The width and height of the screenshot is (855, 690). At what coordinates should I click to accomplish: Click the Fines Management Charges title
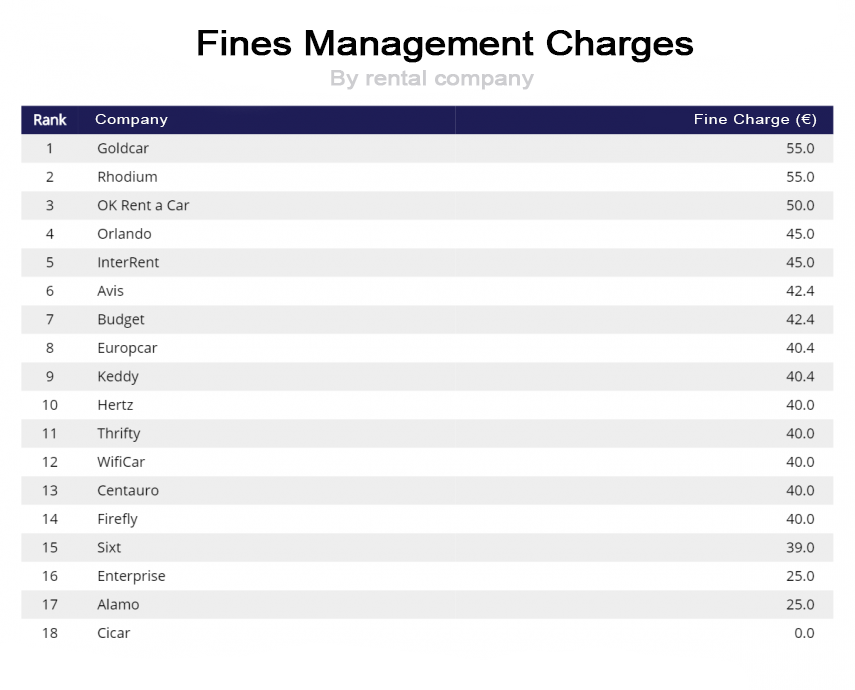[444, 43]
